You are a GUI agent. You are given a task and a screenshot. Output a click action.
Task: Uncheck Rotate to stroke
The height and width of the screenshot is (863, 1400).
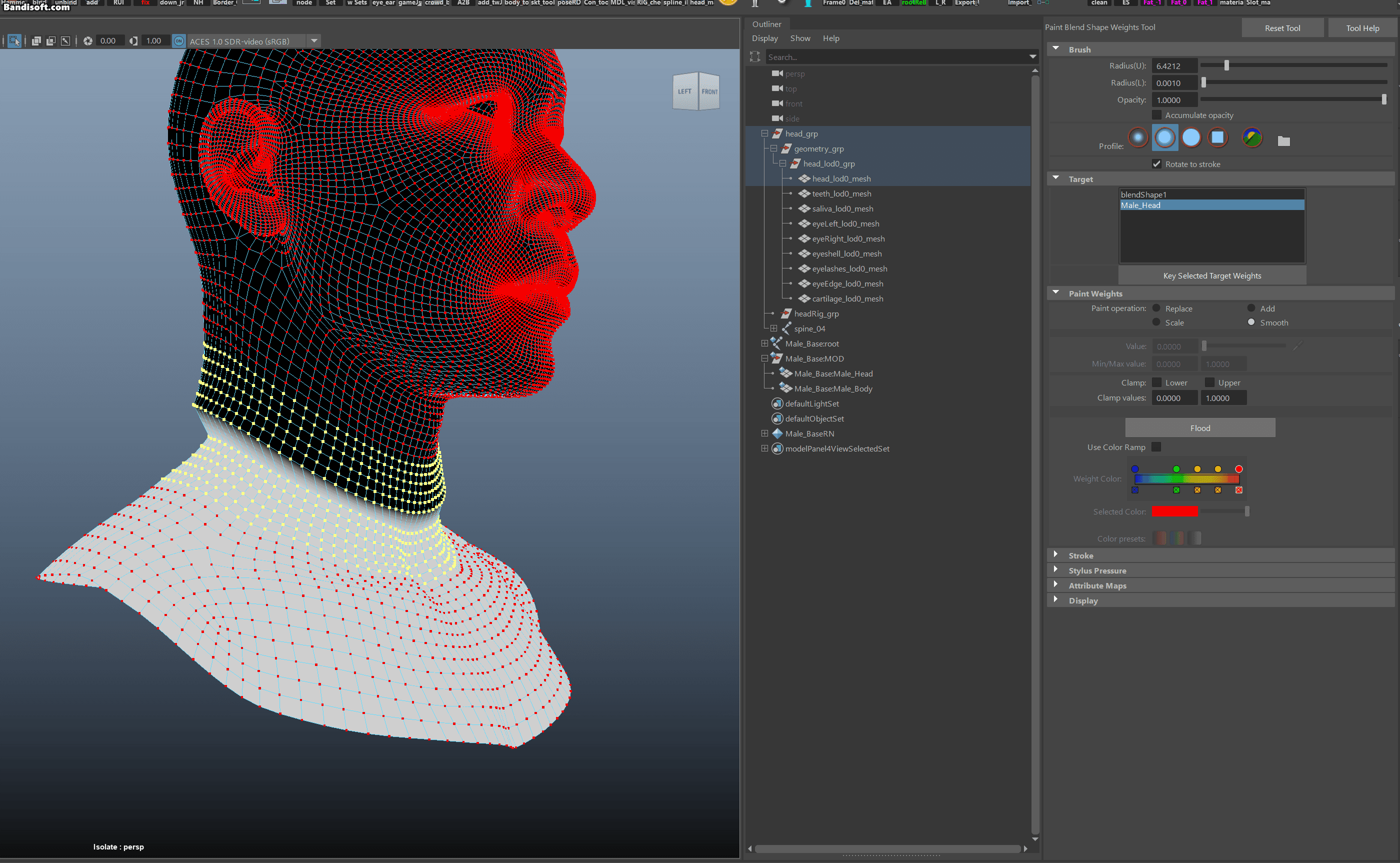pos(1157,164)
